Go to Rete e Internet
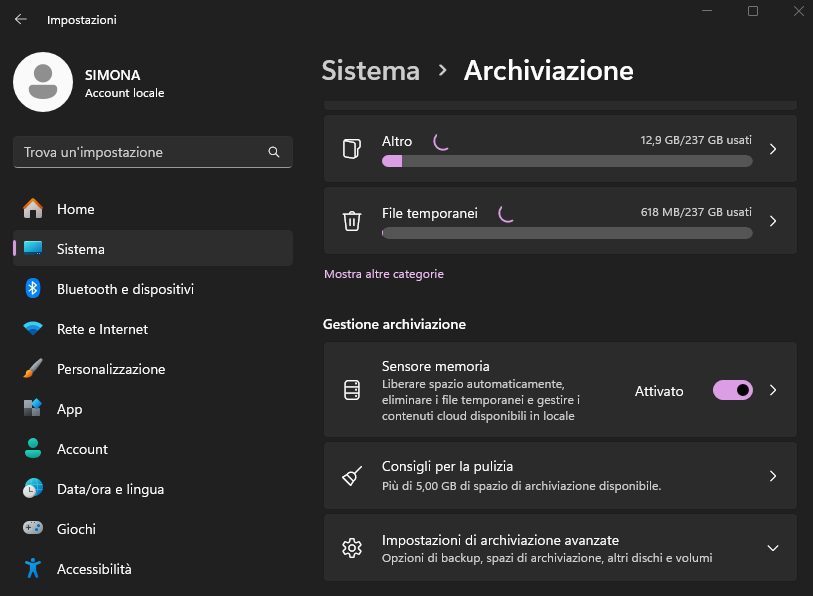Viewport: 813px width, 596px height. pyautogui.click(x=153, y=328)
